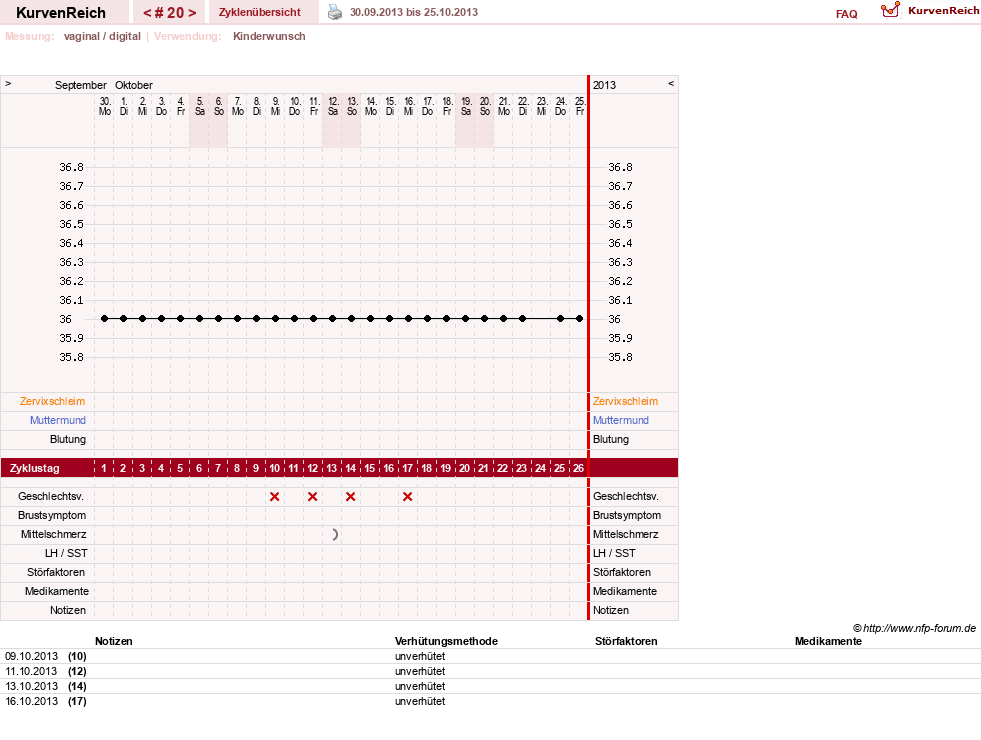Click the nfp-forum.de copyright link

(914, 628)
